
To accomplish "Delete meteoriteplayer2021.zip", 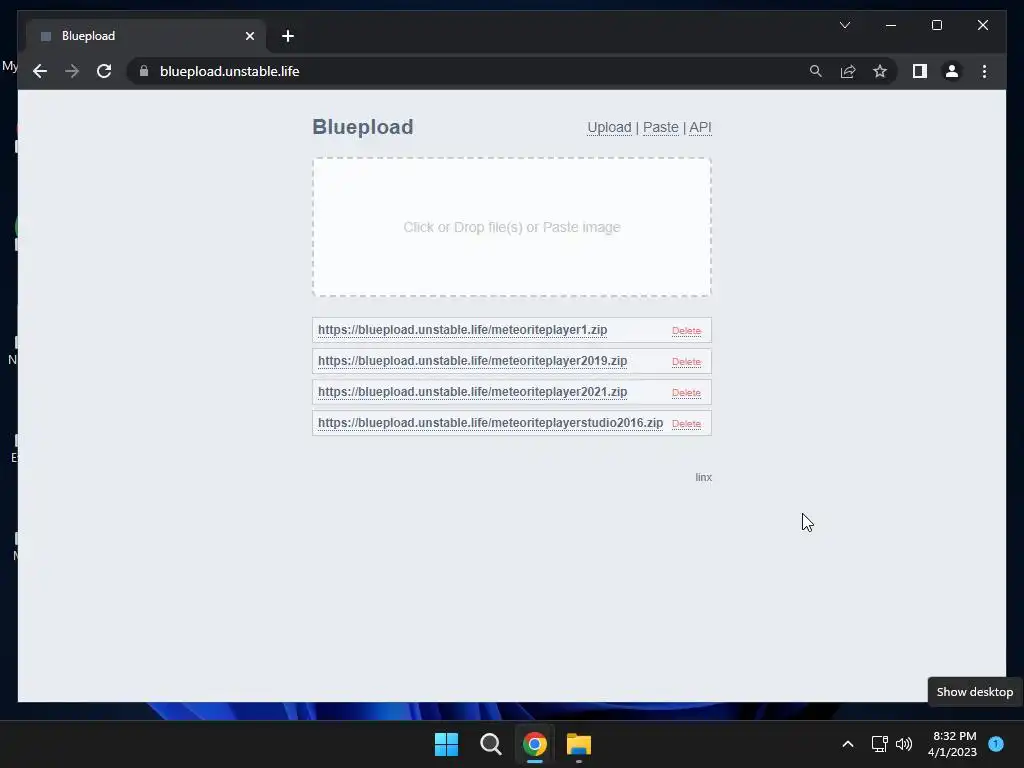I will pos(686,392).
